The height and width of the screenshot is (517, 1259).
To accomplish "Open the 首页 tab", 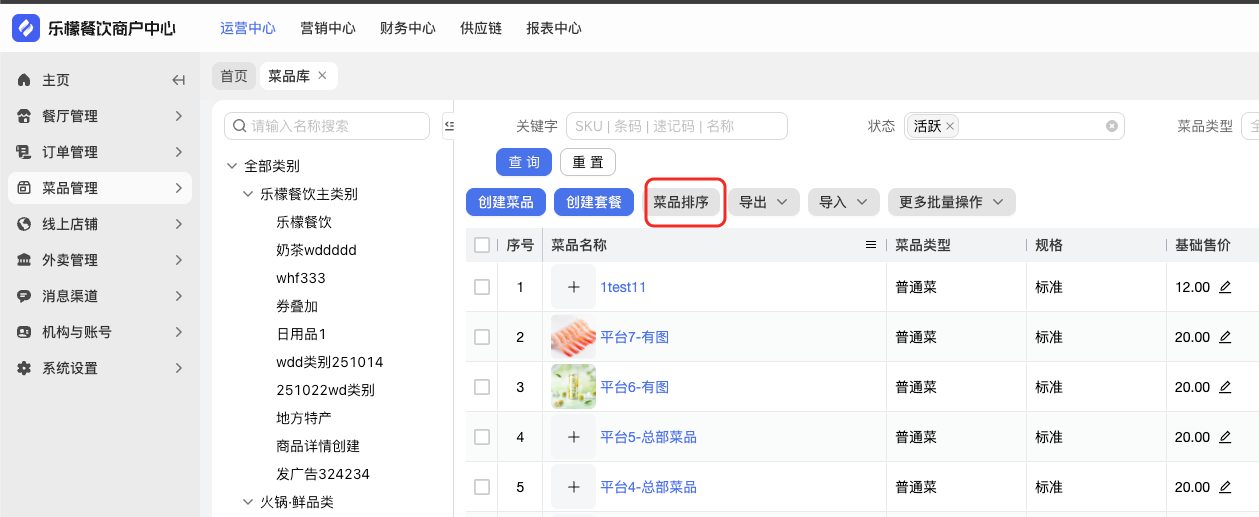I will pyautogui.click(x=234, y=76).
